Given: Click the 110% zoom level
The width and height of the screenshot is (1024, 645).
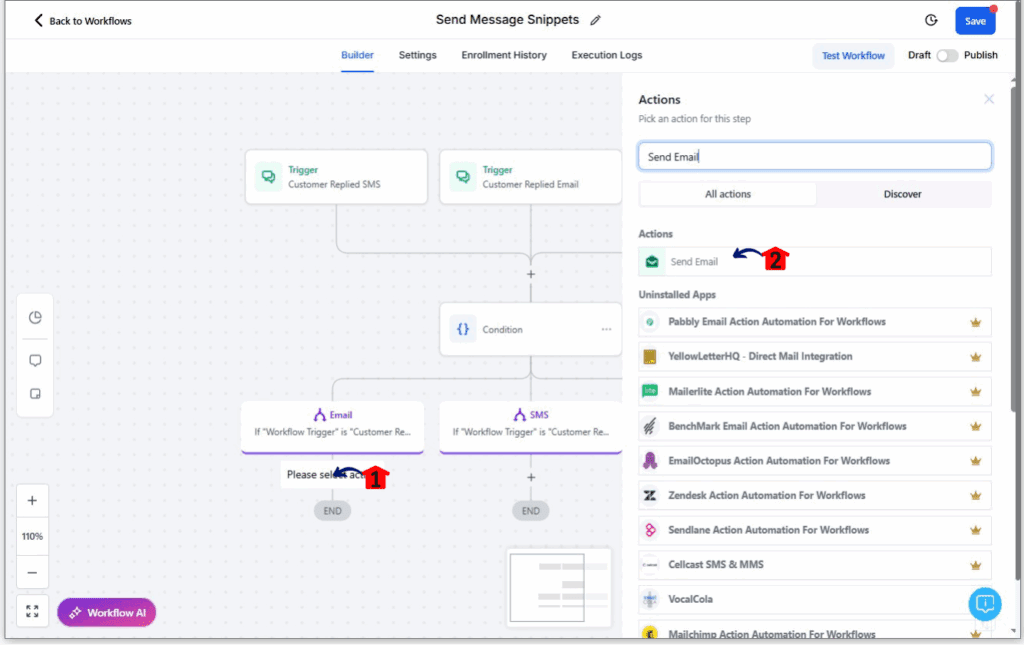Looking at the screenshot, I should click(x=32, y=537).
